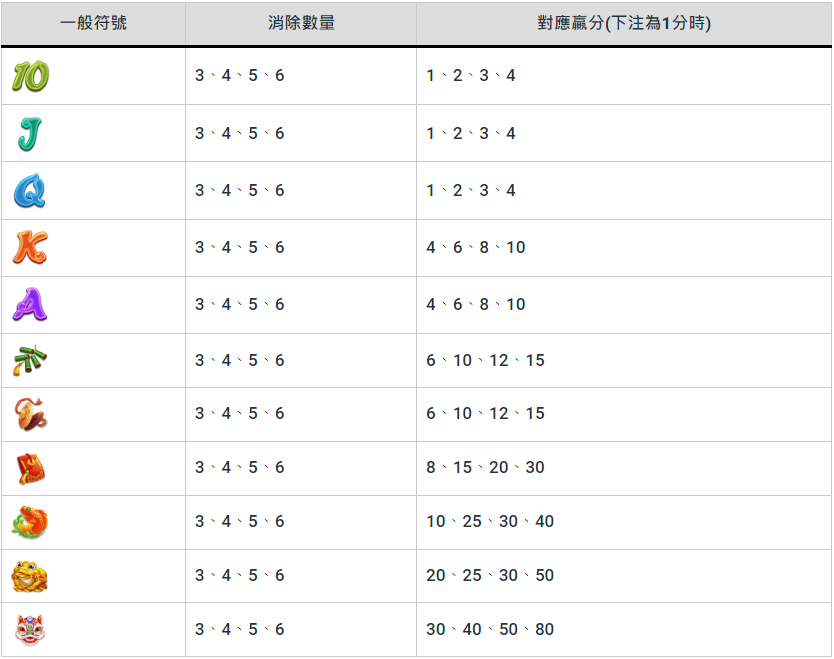Select the purple A symbol icon
The image size is (834, 659).
pos(30,304)
